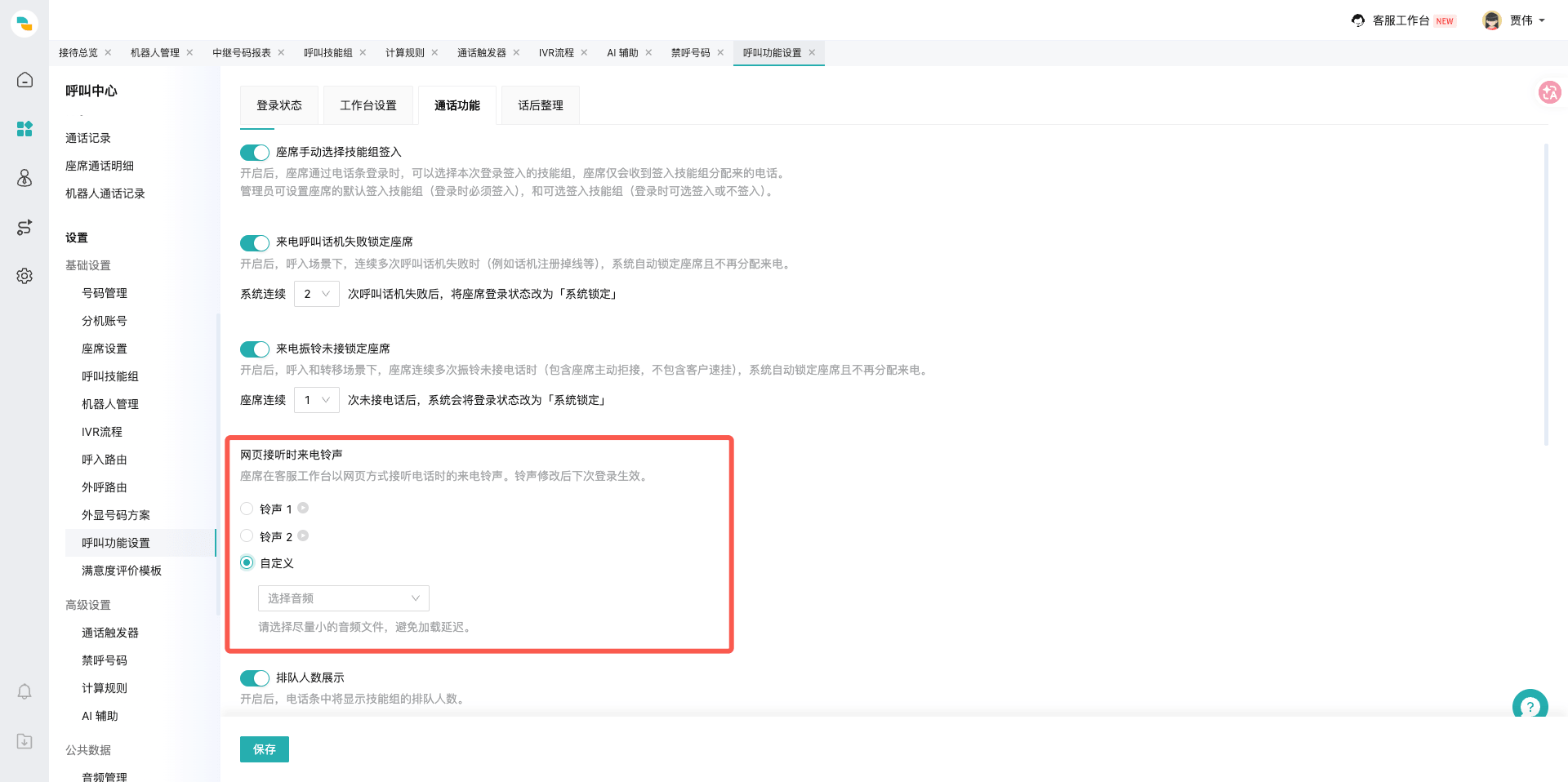Open 呼叫功能设置 in sidebar
This screenshot has width=1568, height=782.
pyautogui.click(x=116, y=543)
